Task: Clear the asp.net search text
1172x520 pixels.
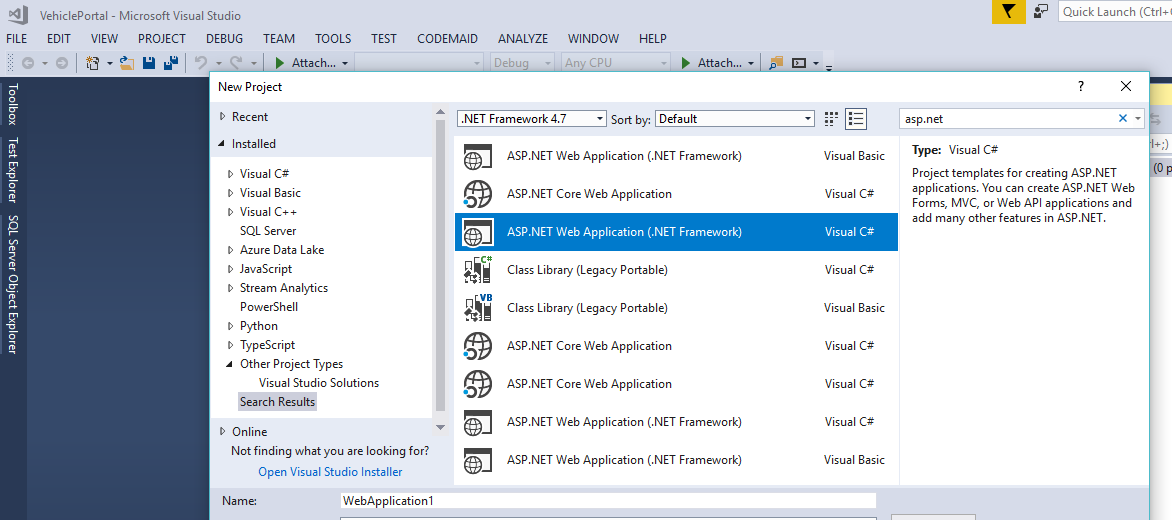Action: coord(1122,118)
